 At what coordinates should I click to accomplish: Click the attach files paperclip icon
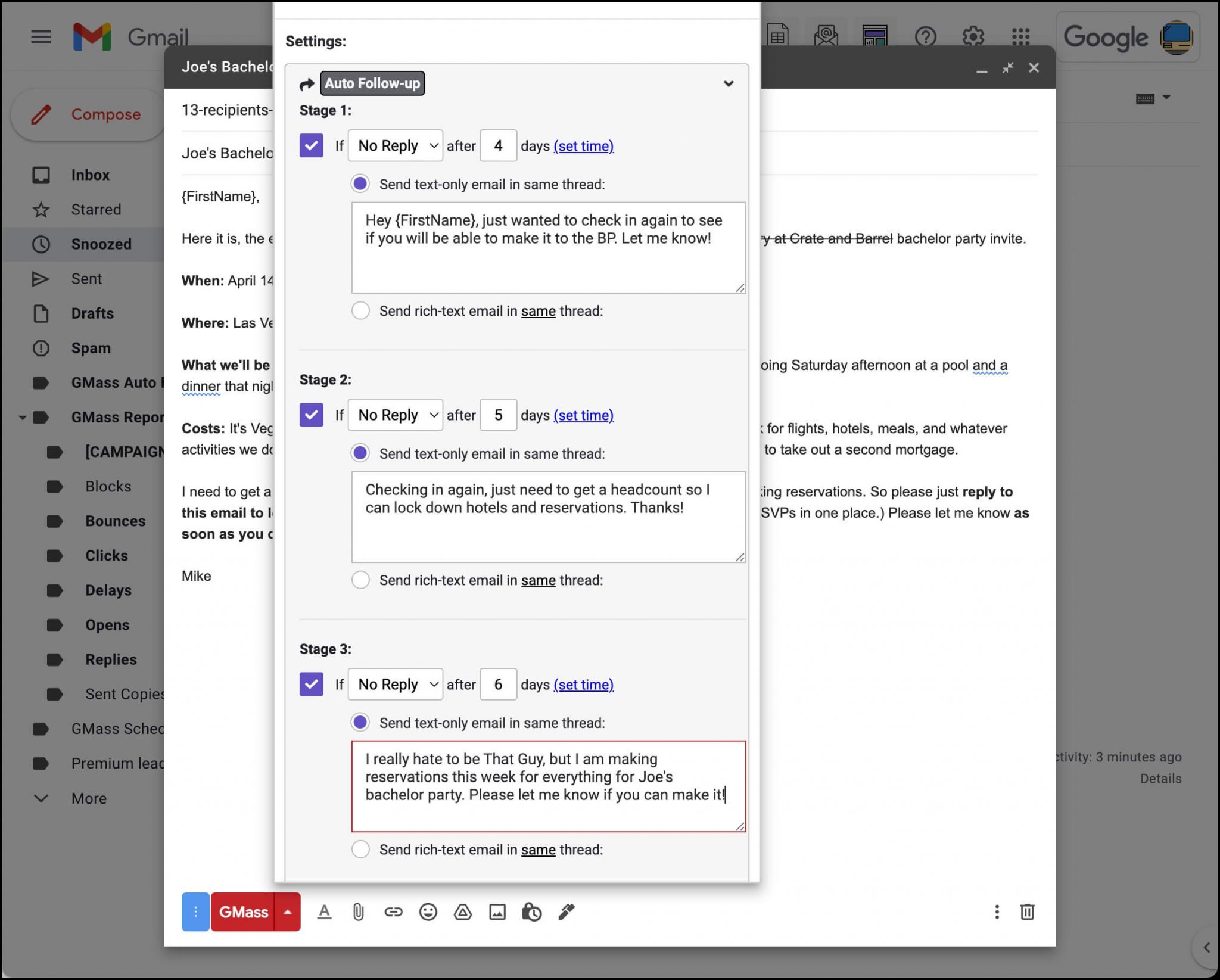tap(358, 912)
